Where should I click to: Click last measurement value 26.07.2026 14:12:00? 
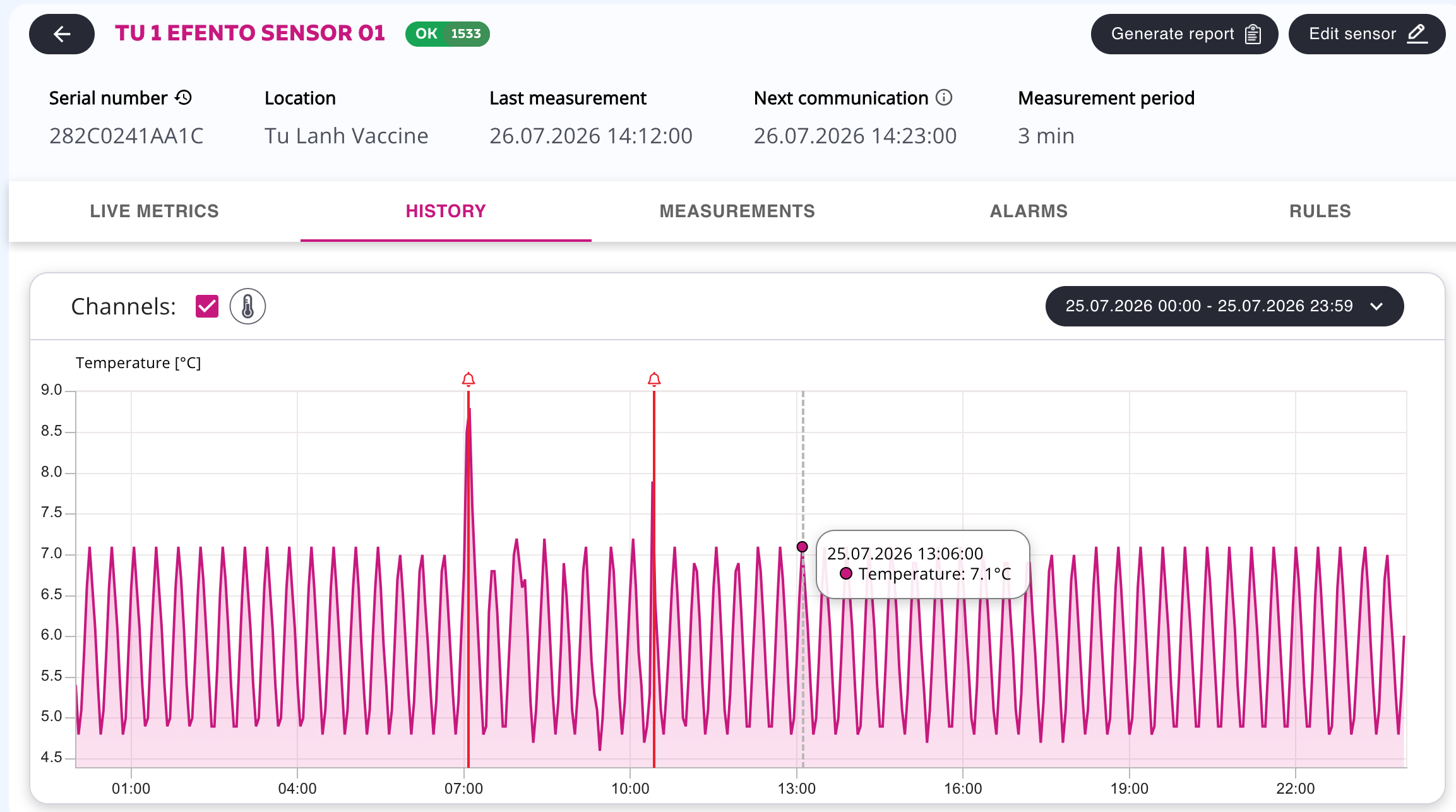click(591, 136)
